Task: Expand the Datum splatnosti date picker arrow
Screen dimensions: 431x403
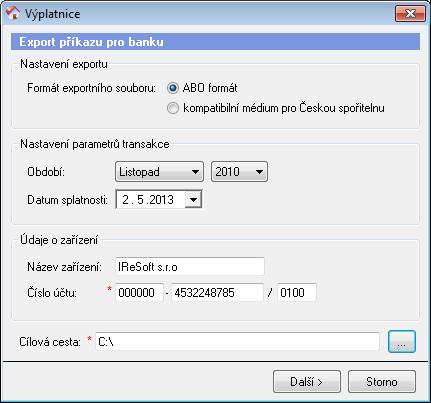Action: click(193, 200)
